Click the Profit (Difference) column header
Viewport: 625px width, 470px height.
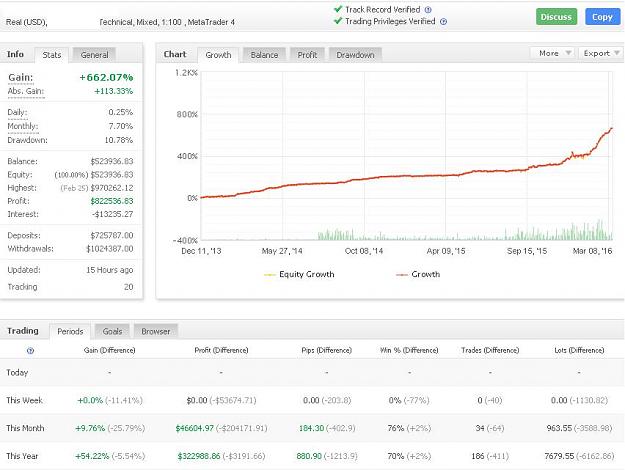(x=221, y=350)
